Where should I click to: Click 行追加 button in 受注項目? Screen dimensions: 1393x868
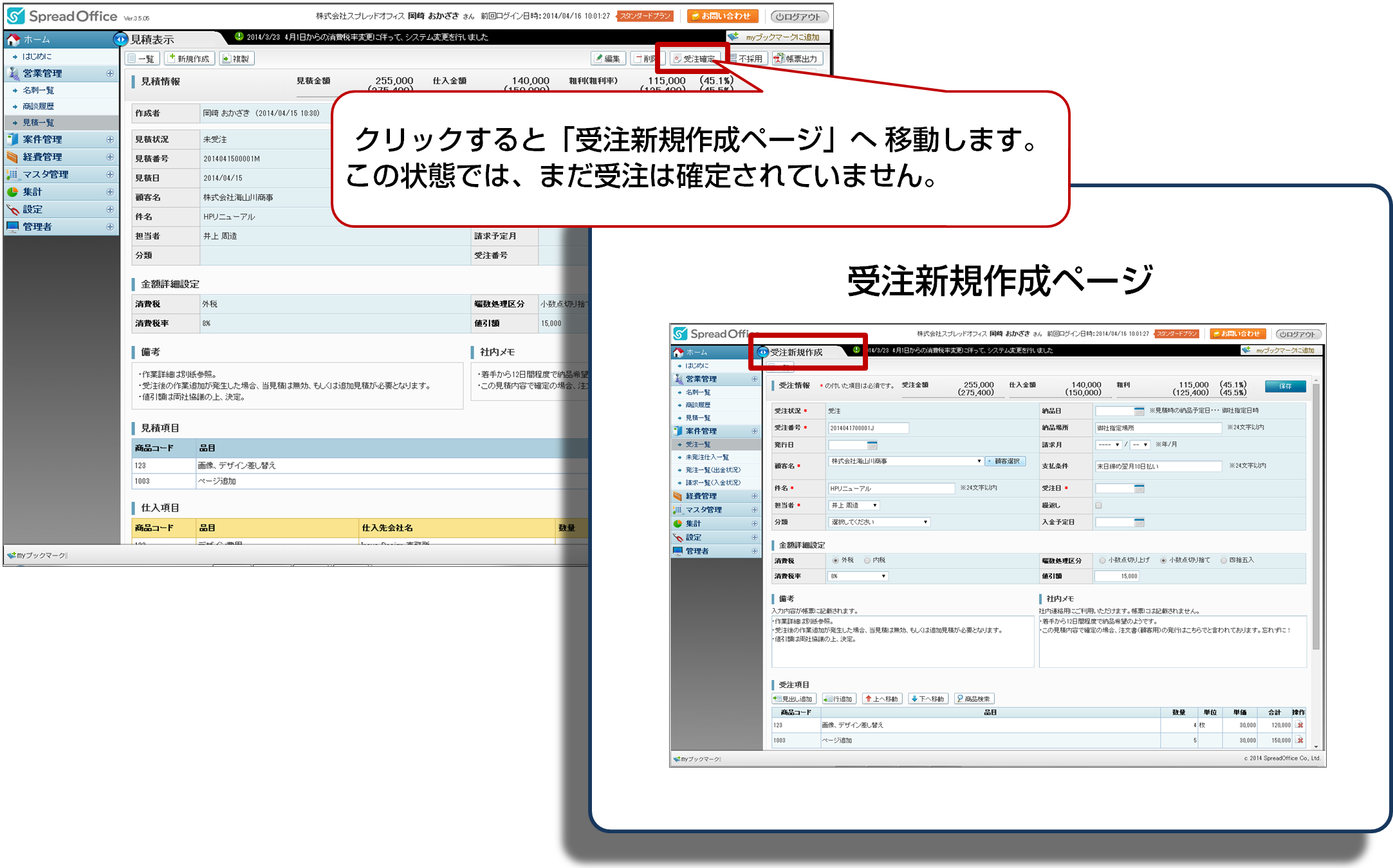click(839, 699)
